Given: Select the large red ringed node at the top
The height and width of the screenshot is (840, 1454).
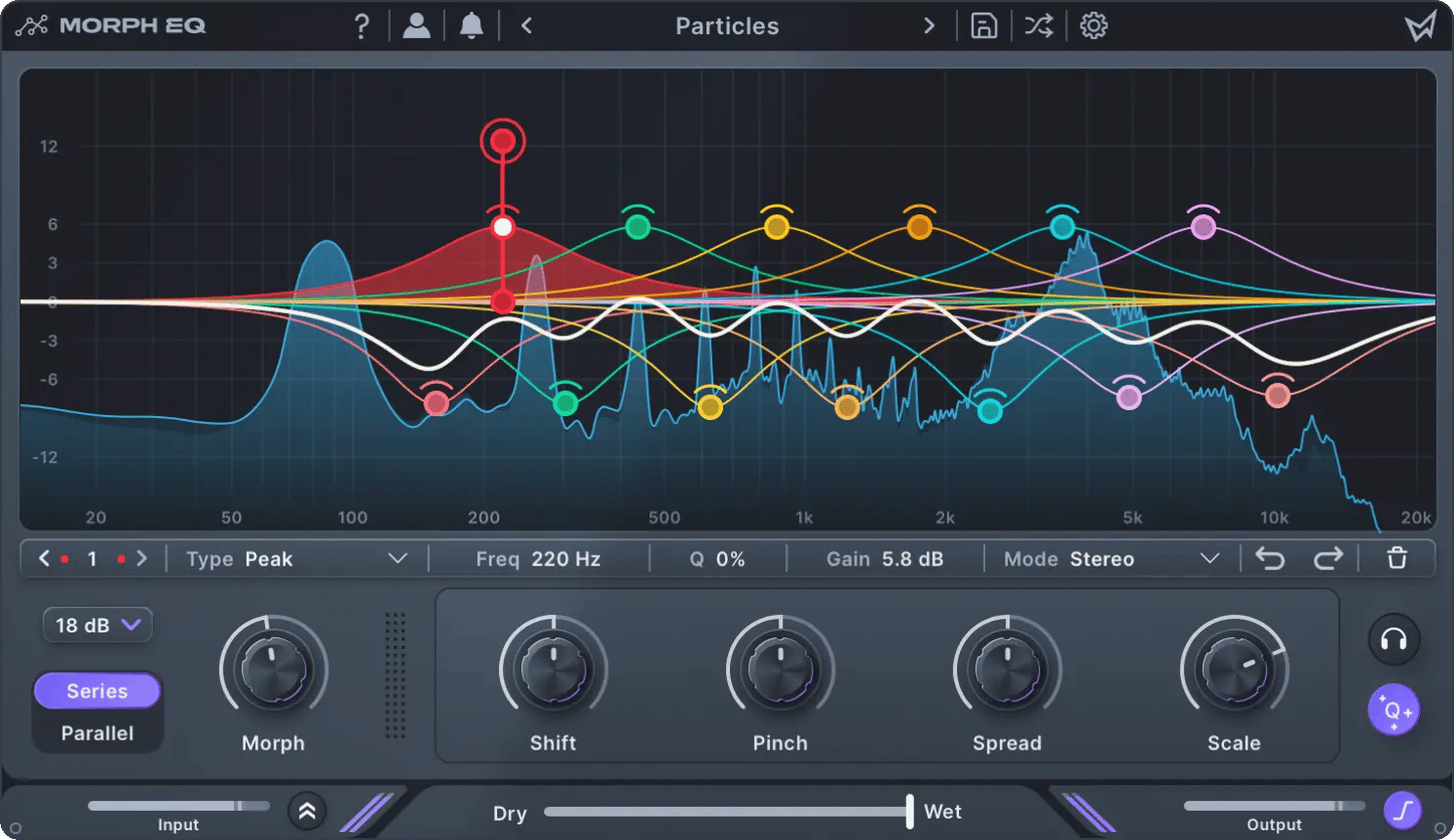Looking at the screenshot, I should 503,142.
